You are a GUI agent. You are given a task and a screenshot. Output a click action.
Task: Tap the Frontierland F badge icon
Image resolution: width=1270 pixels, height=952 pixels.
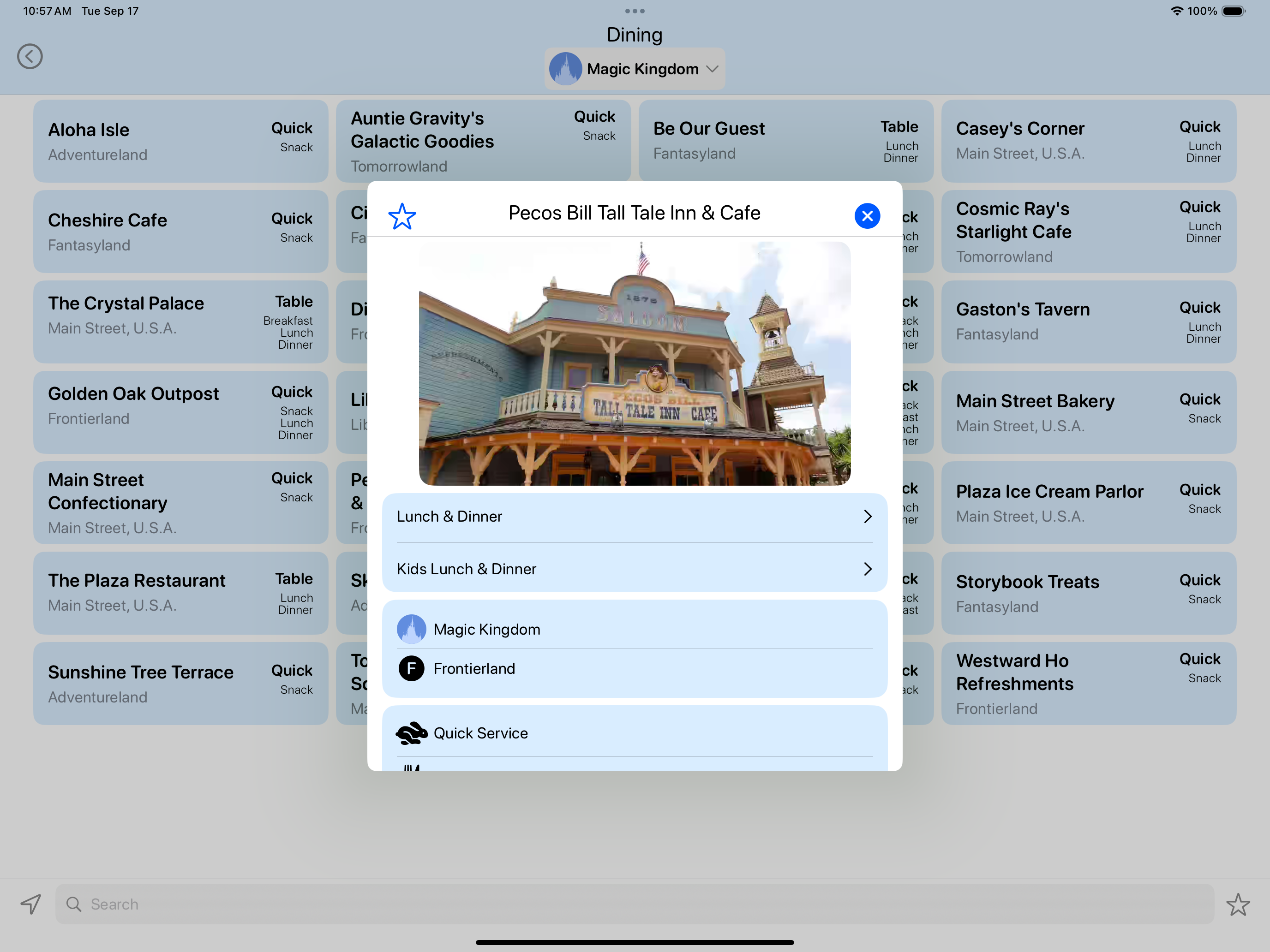coord(411,668)
